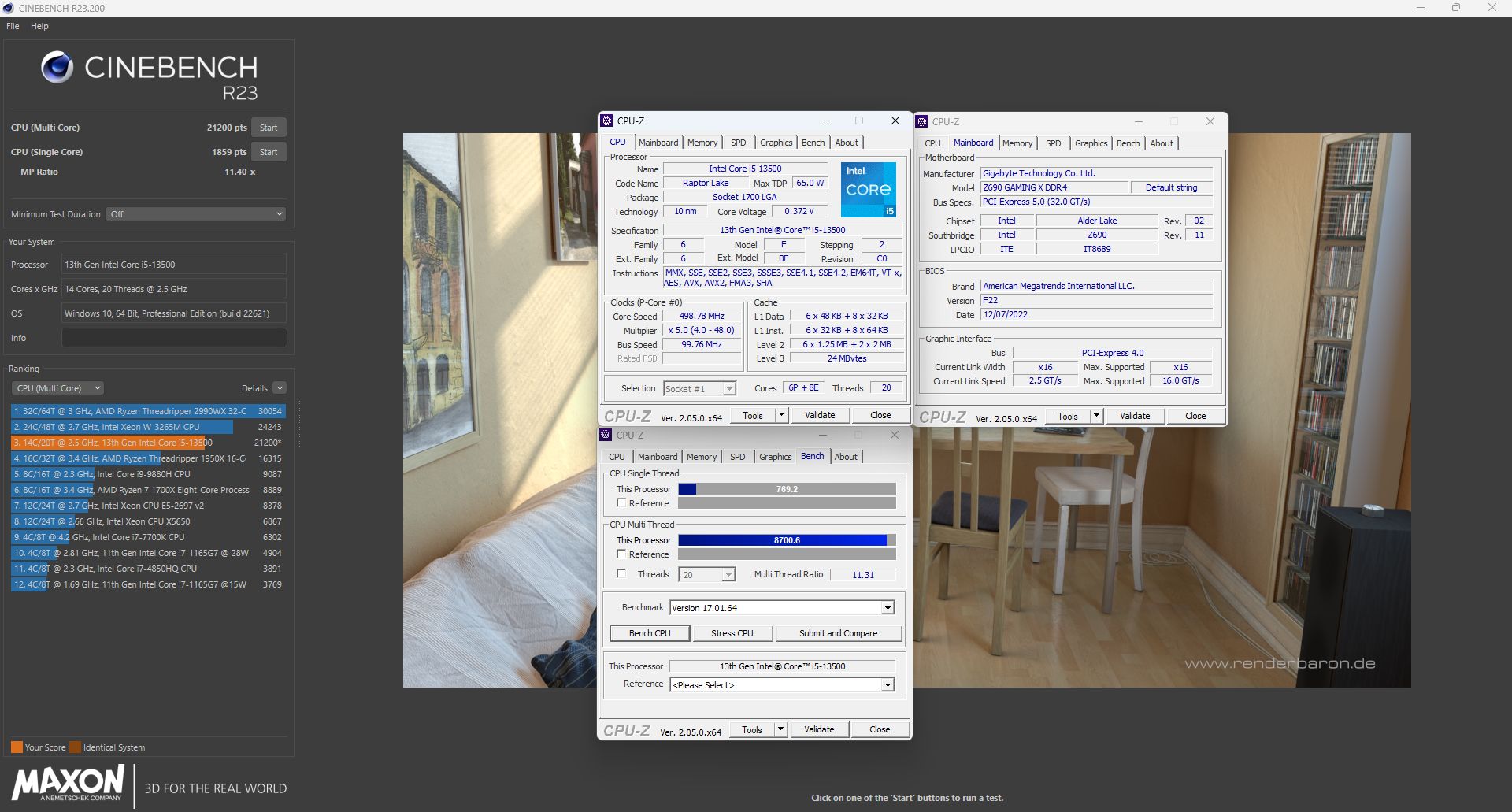Screen dimensions: 1512x812
Task: Click the Stress CPU button
Action: click(732, 633)
